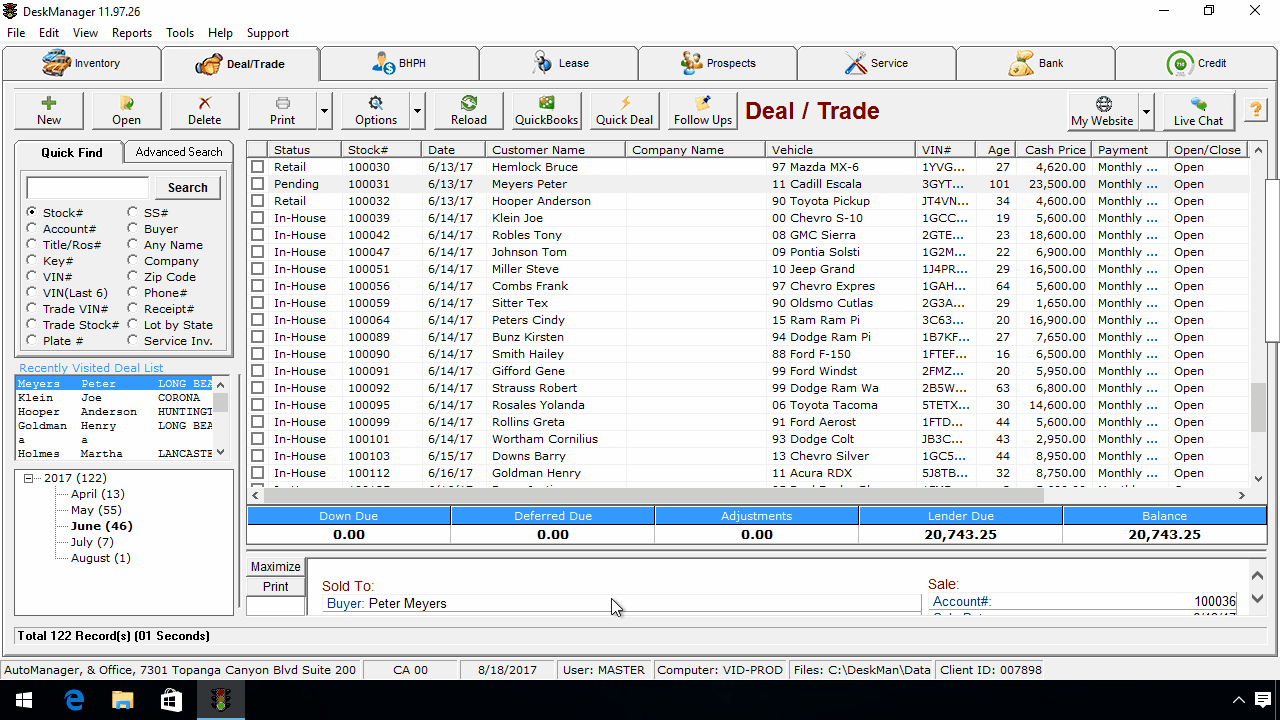The width and height of the screenshot is (1280, 720).
Task: Open the Reports menu
Action: [x=132, y=33]
